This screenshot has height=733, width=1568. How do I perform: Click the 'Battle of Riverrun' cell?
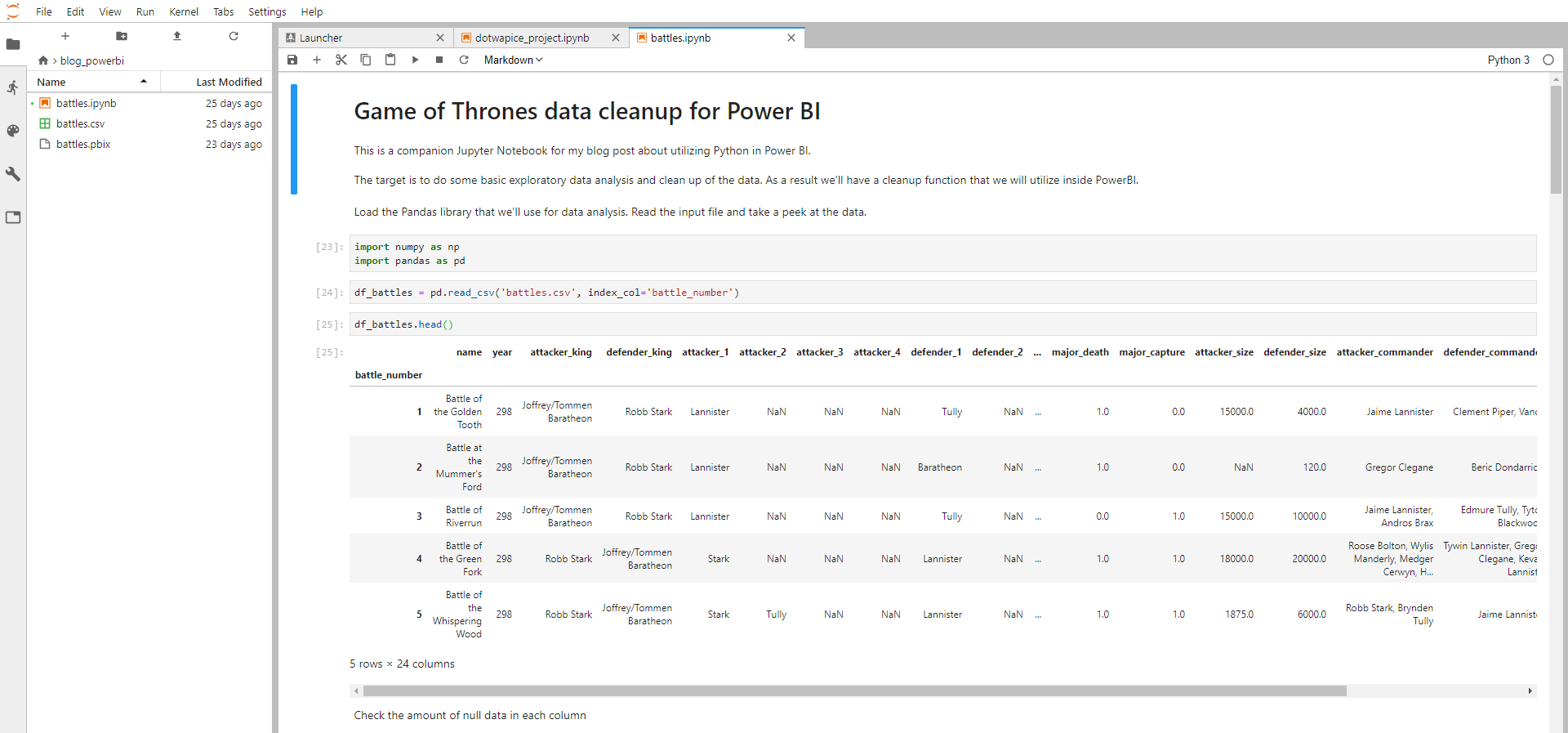[x=464, y=516]
